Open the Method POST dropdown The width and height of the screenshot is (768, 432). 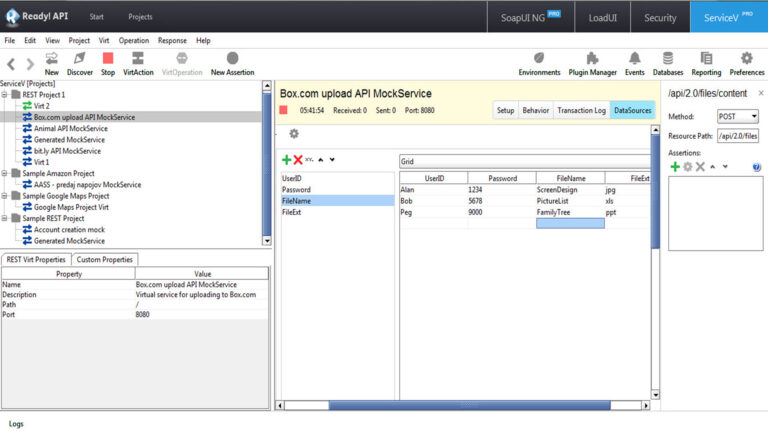pos(738,117)
